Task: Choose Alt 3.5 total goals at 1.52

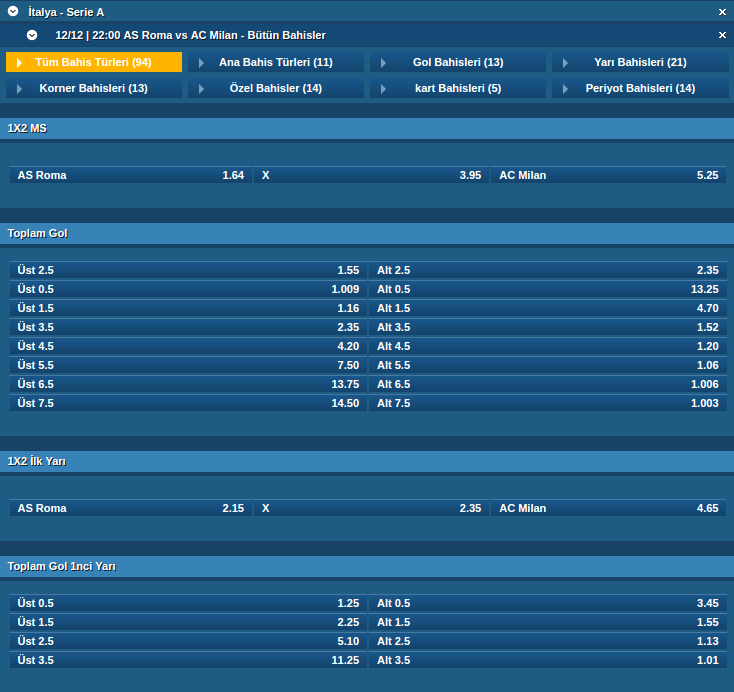Action: tap(547, 327)
